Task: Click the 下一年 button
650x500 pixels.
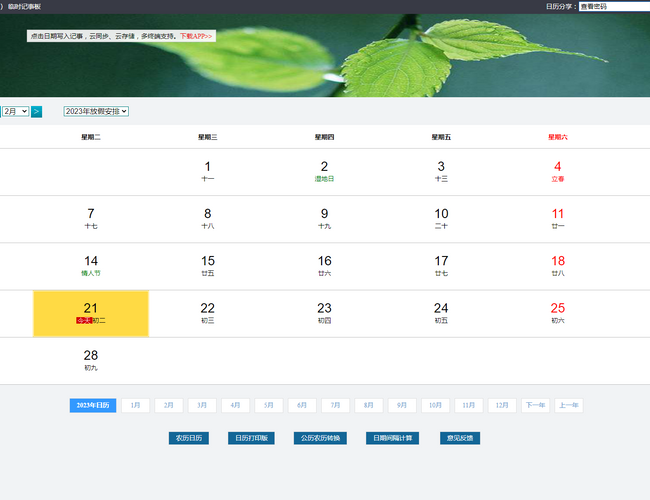Action: (535, 405)
